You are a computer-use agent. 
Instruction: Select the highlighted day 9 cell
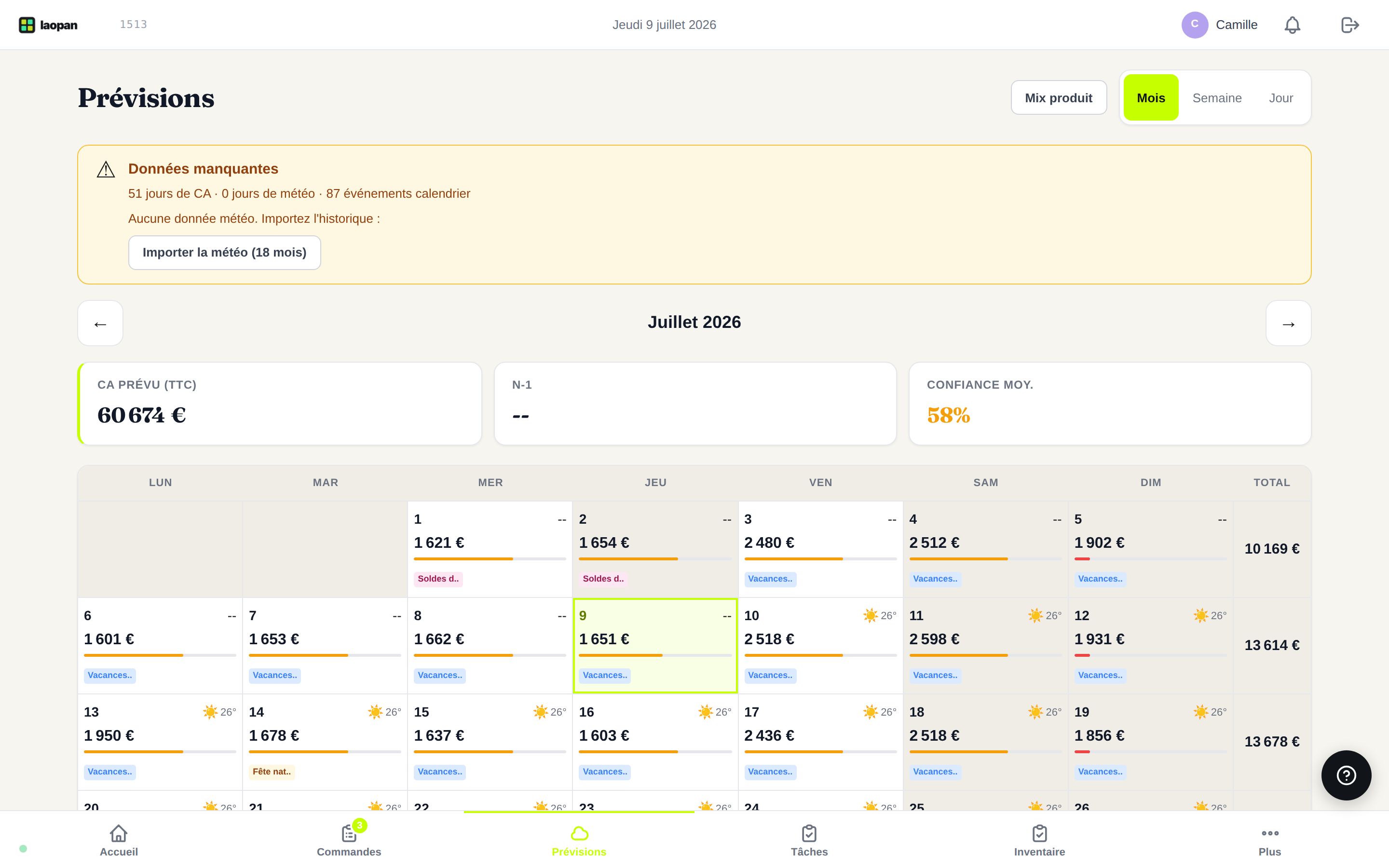coord(655,645)
